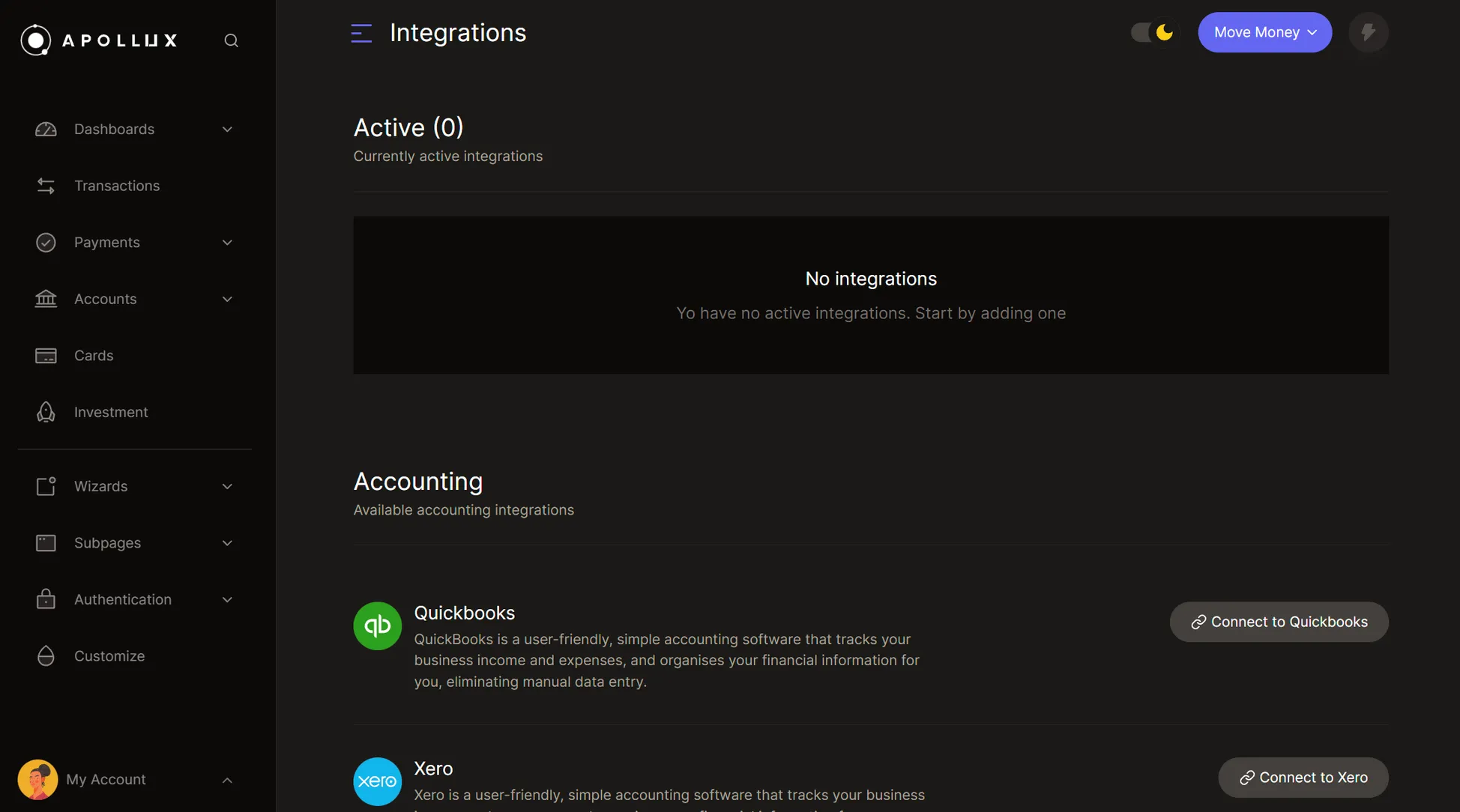Expand the Payments chevron
1460x812 pixels.
click(x=227, y=243)
